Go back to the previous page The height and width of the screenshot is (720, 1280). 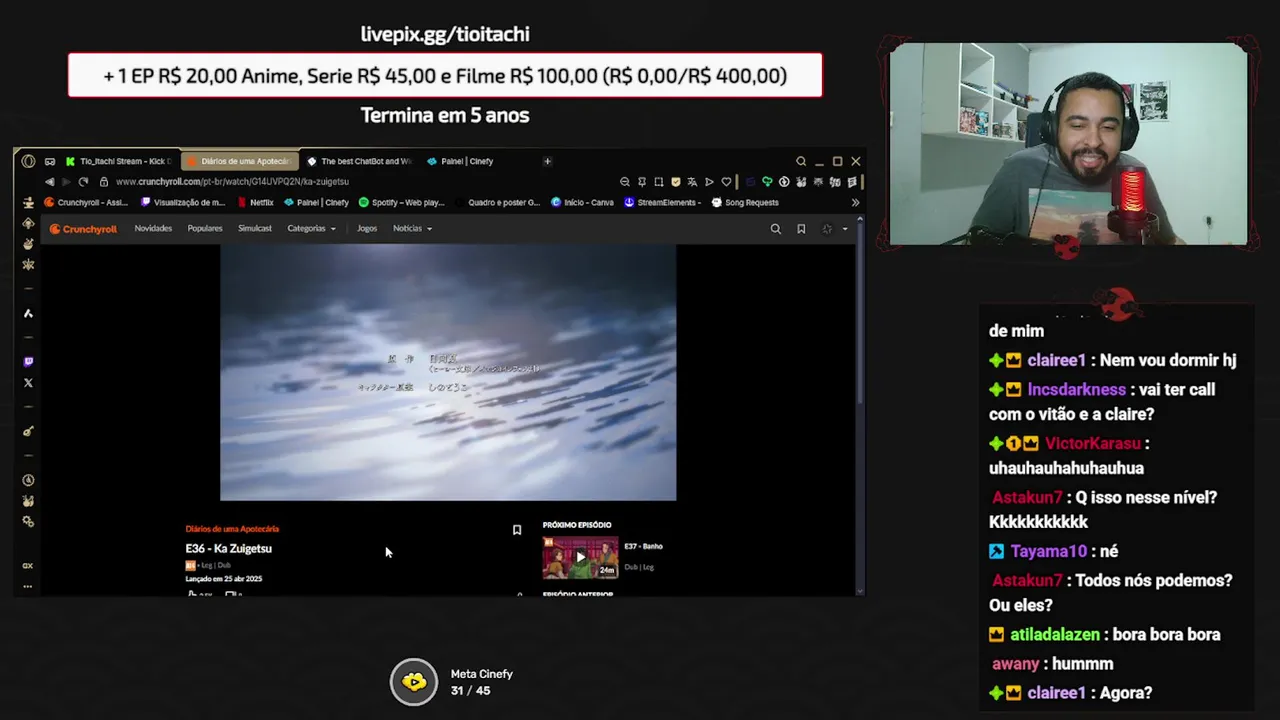(49, 182)
